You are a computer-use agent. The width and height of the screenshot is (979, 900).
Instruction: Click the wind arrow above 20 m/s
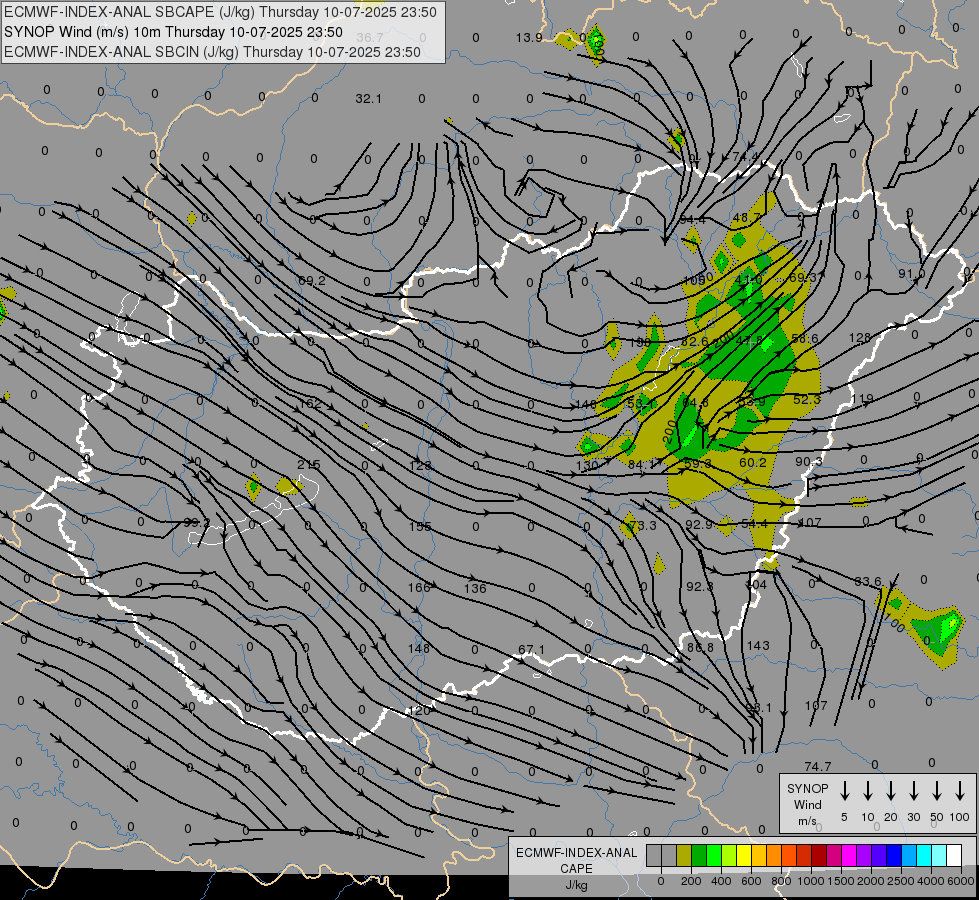(x=890, y=791)
